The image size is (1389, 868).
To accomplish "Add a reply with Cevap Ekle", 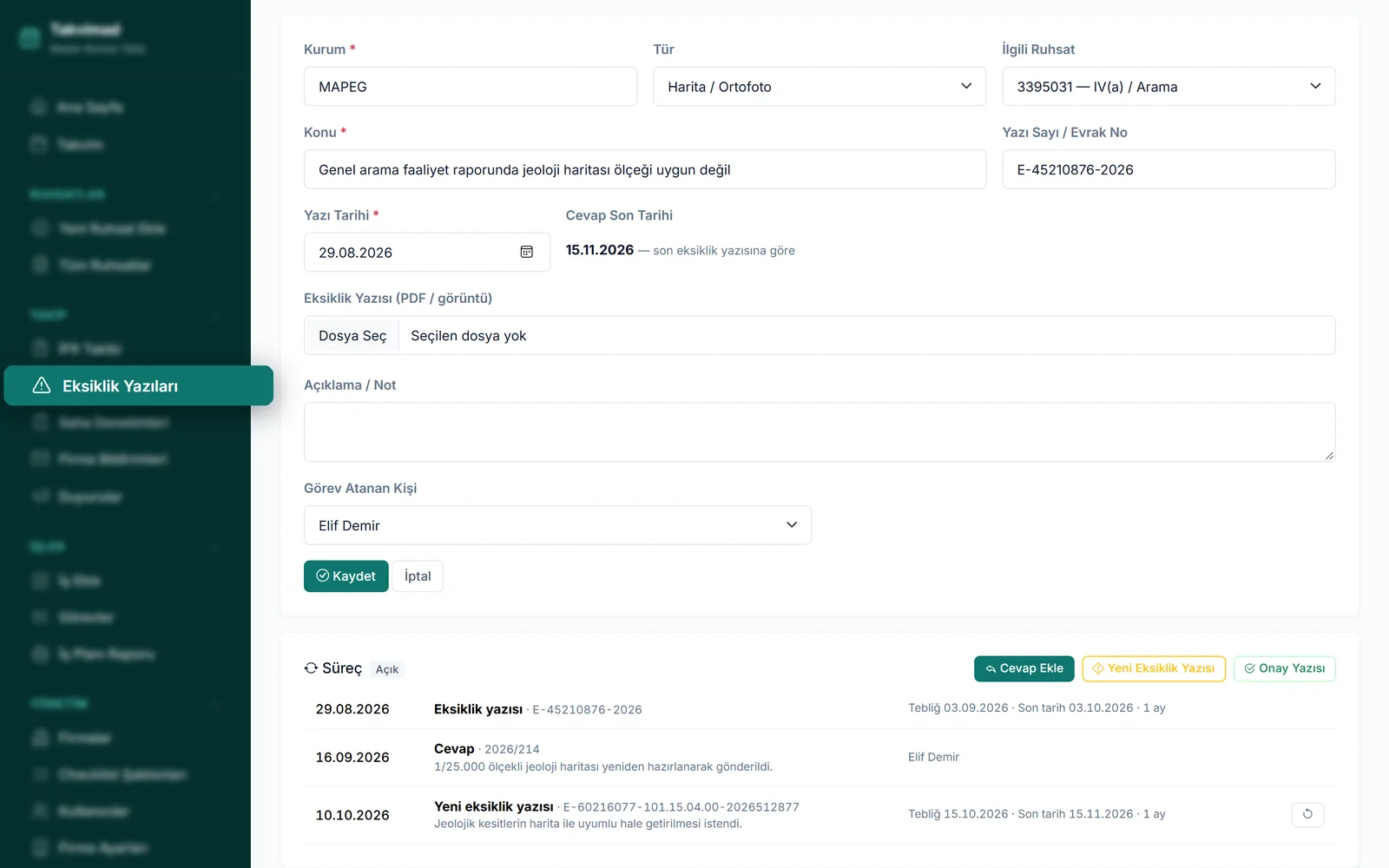I will point(1024,668).
